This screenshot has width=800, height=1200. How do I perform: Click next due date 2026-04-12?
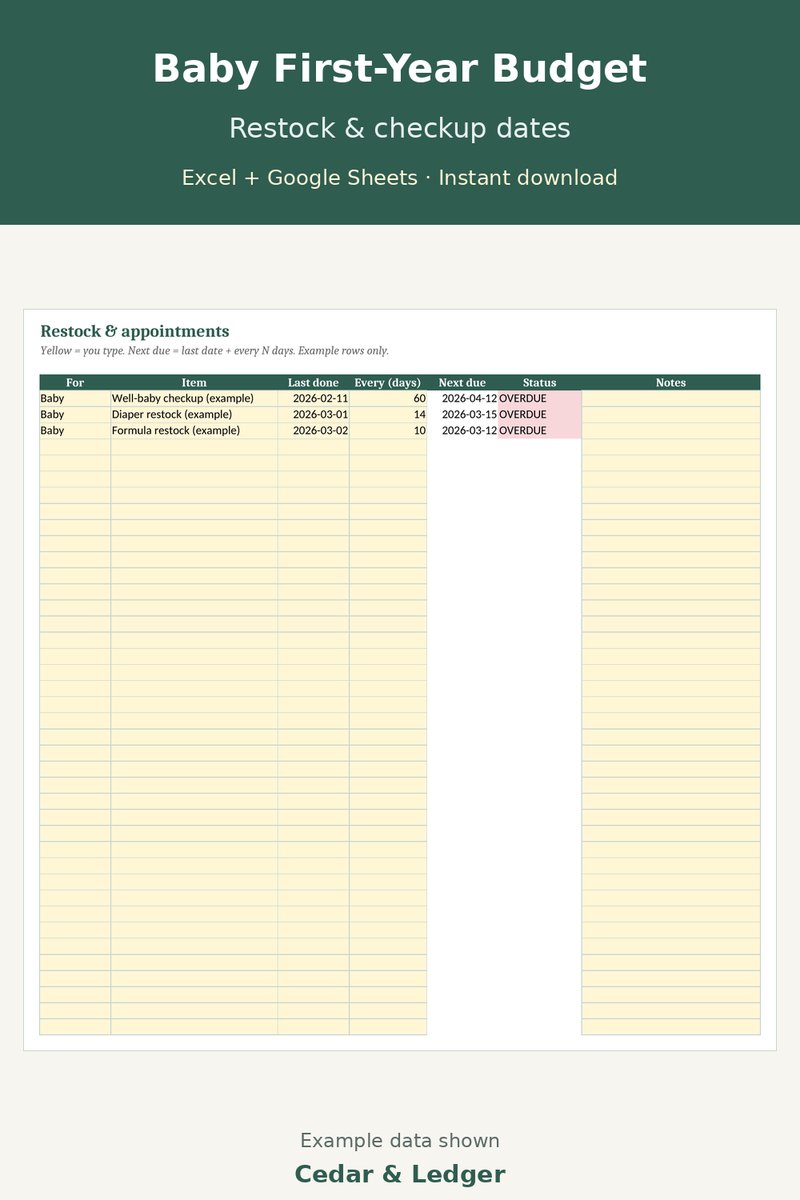(x=462, y=398)
